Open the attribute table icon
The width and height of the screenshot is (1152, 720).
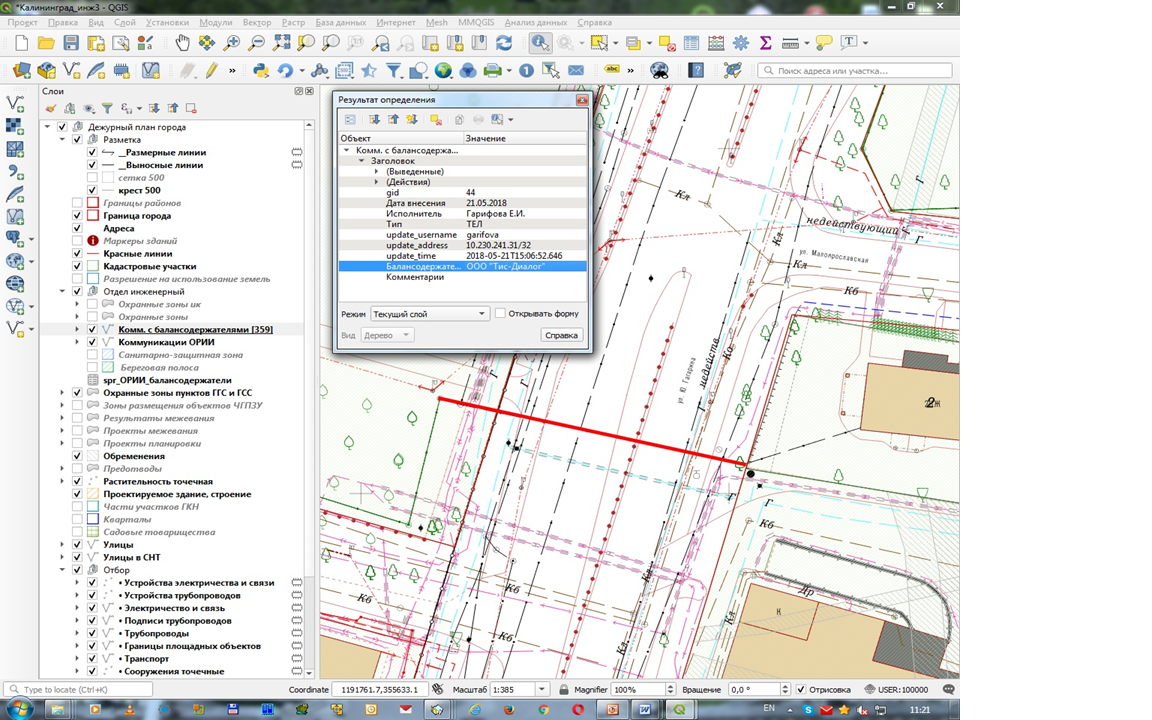[x=691, y=43]
